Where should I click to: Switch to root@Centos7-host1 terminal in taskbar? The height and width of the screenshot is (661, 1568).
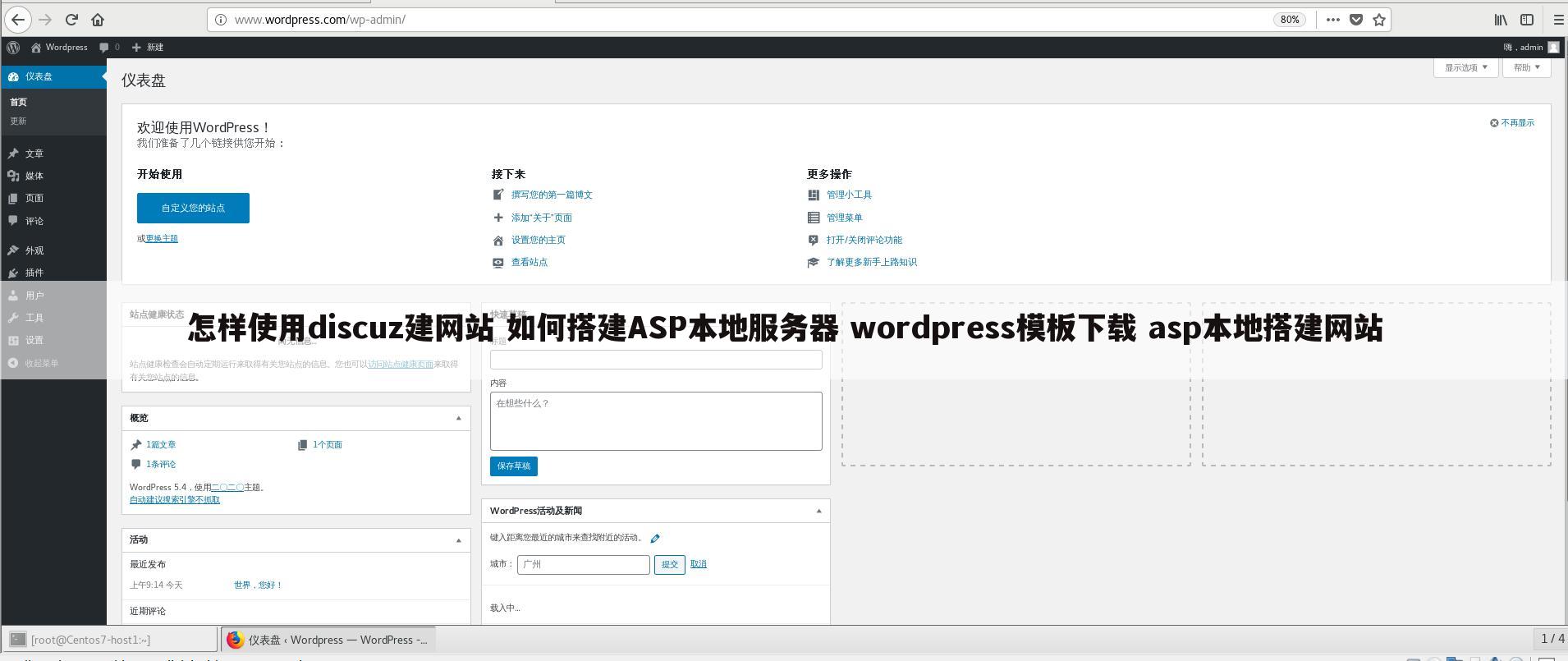[x=111, y=640]
